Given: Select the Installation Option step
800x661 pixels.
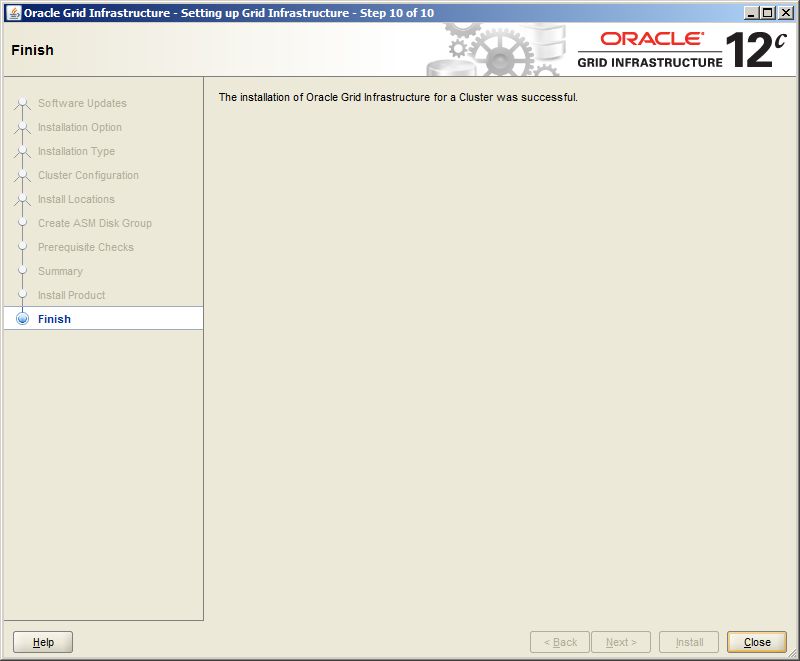Looking at the screenshot, I should pos(80,127).
